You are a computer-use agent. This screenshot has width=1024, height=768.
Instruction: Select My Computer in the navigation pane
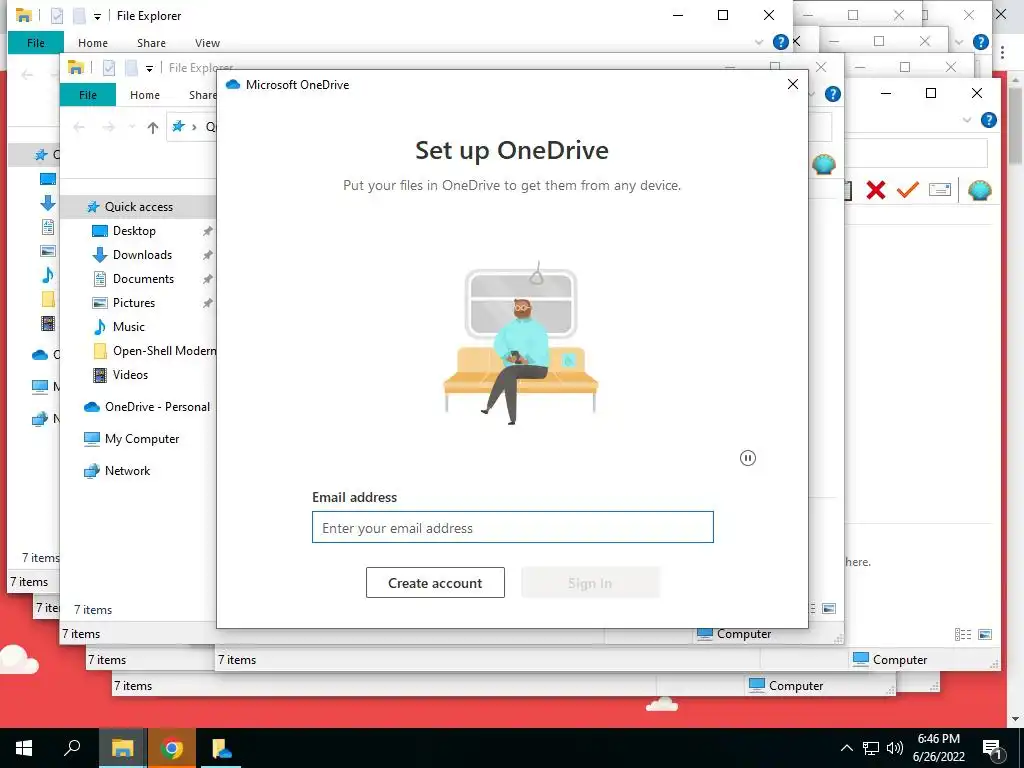(x=142, y=439)
